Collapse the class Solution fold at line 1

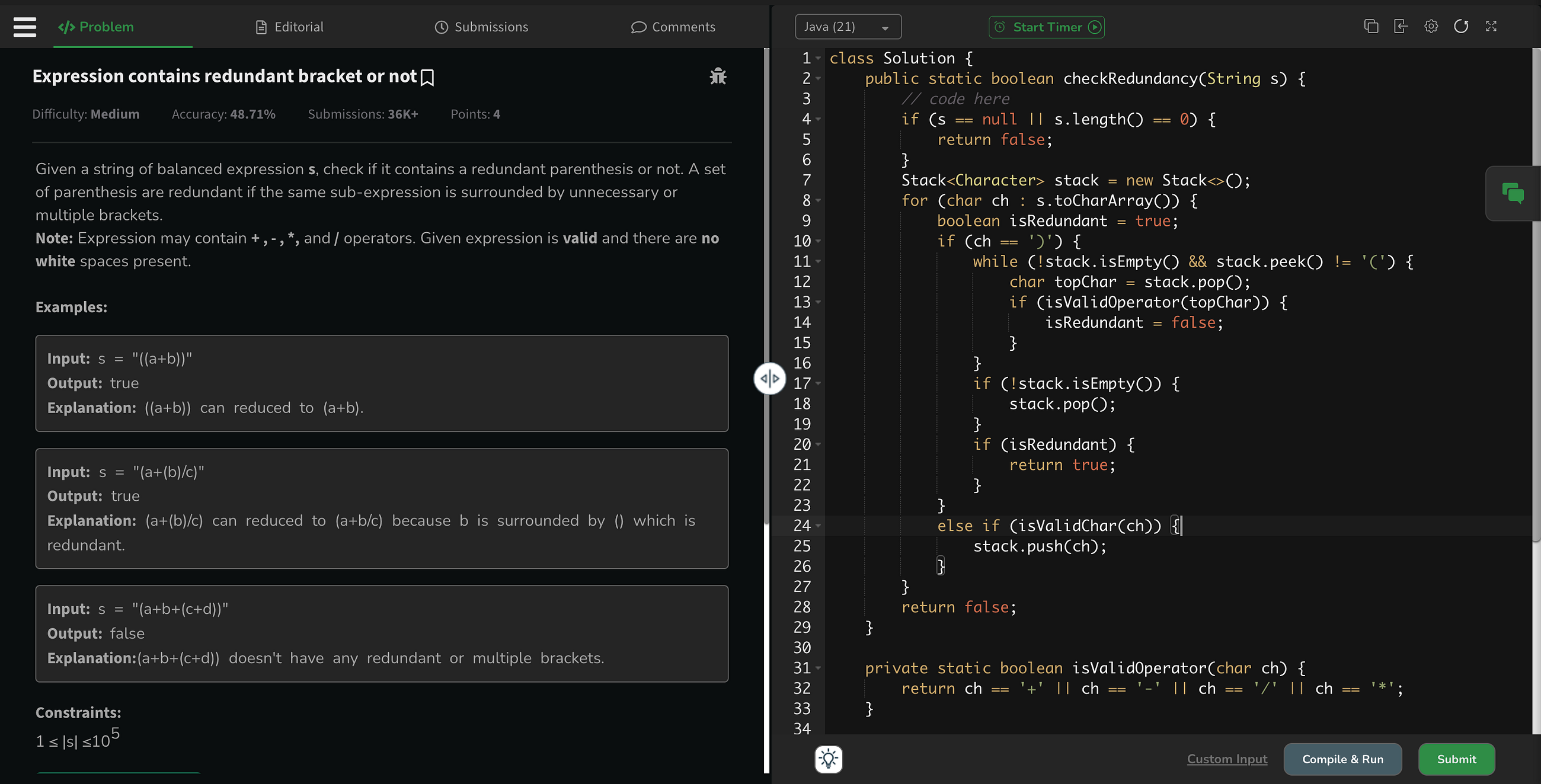click(818, 58)
